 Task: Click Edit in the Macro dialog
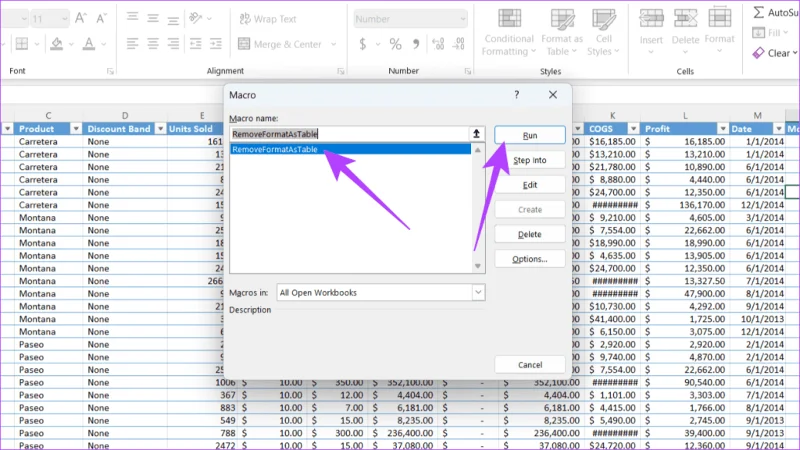click(530, 185)
